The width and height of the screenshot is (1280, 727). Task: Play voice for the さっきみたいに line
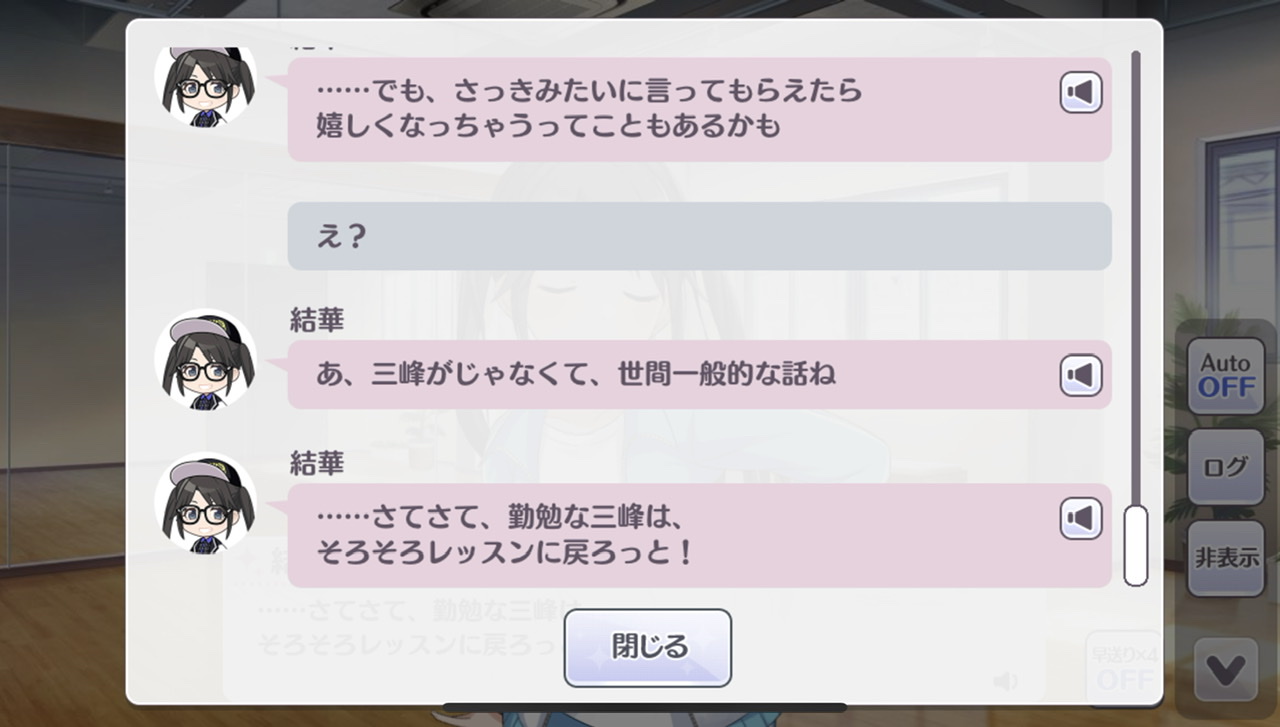(x=1081, y=93)
